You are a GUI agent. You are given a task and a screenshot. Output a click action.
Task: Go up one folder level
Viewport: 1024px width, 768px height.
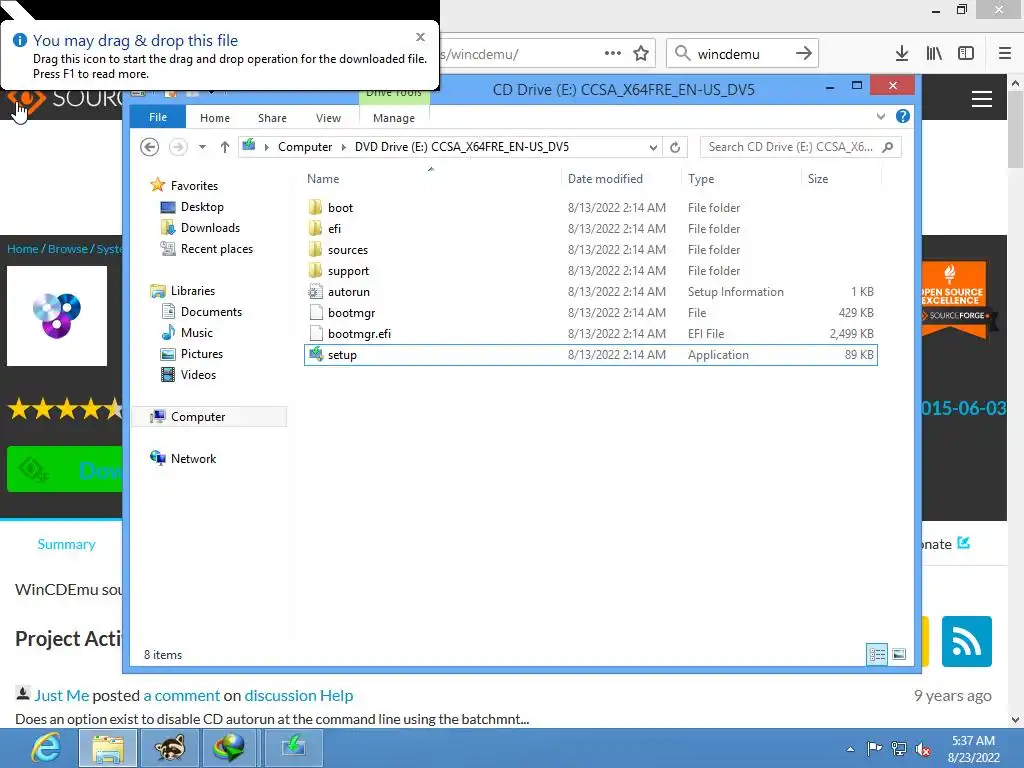pyautogui.click(x=225, y=147)
